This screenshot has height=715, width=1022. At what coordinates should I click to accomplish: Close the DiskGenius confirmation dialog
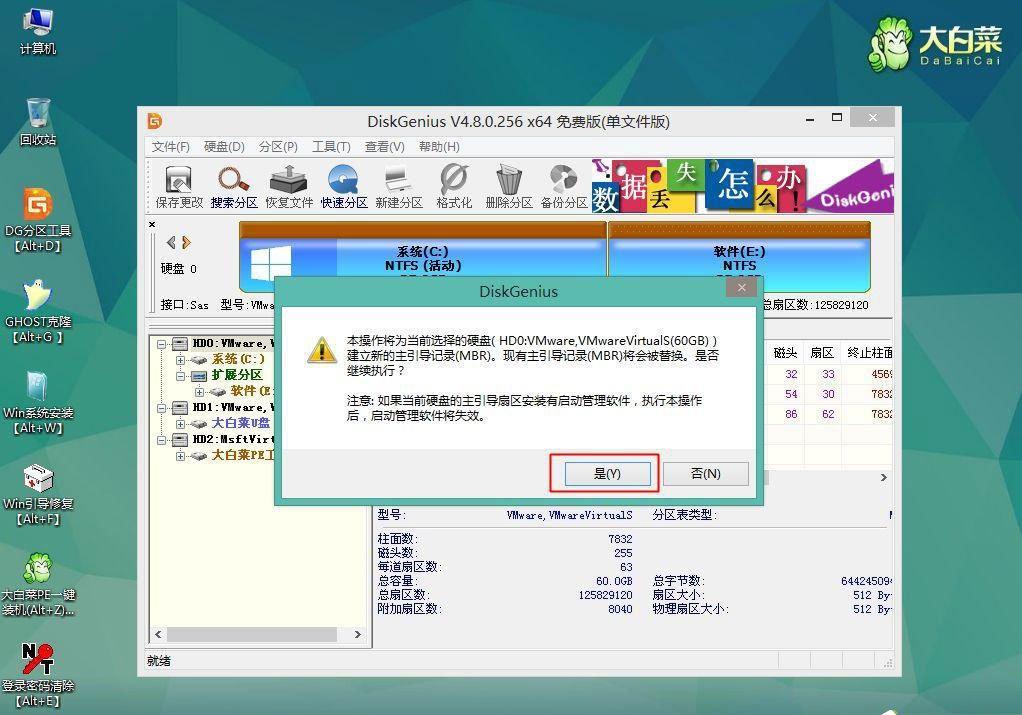pos(742,287)
